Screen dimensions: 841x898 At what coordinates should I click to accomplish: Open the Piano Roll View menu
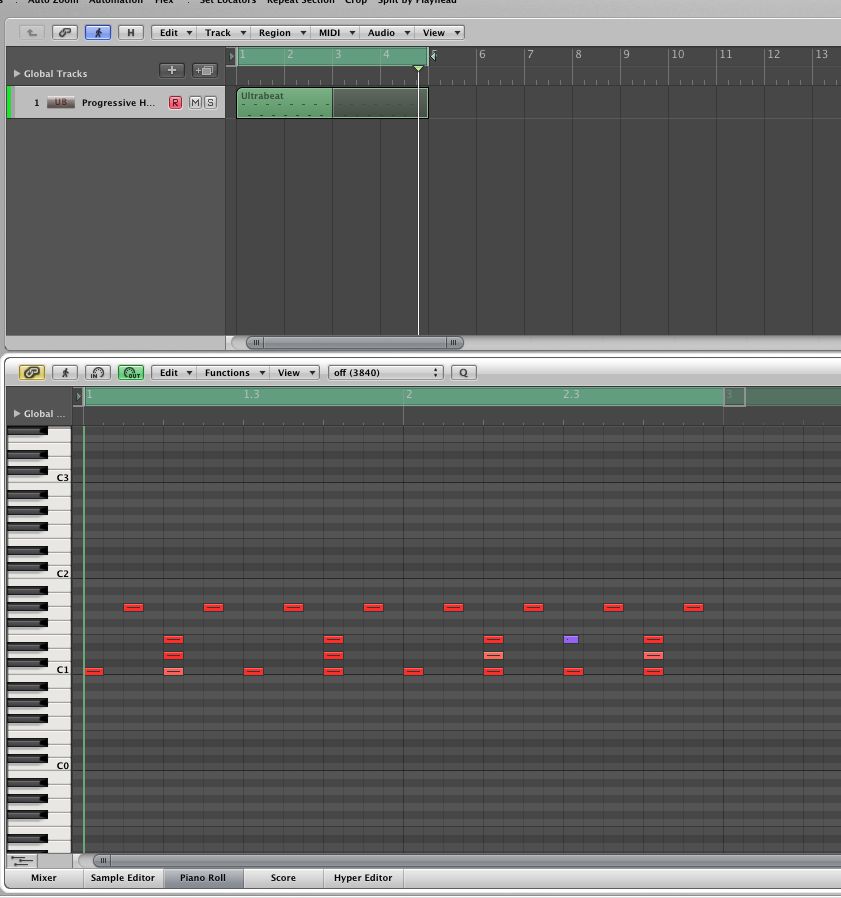(295, 373)
